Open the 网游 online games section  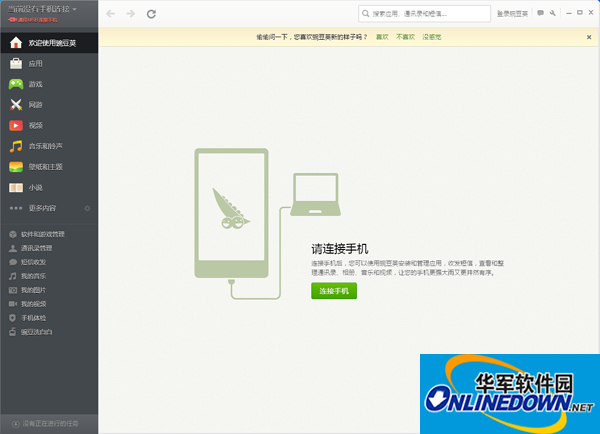(x=49, y=105)
